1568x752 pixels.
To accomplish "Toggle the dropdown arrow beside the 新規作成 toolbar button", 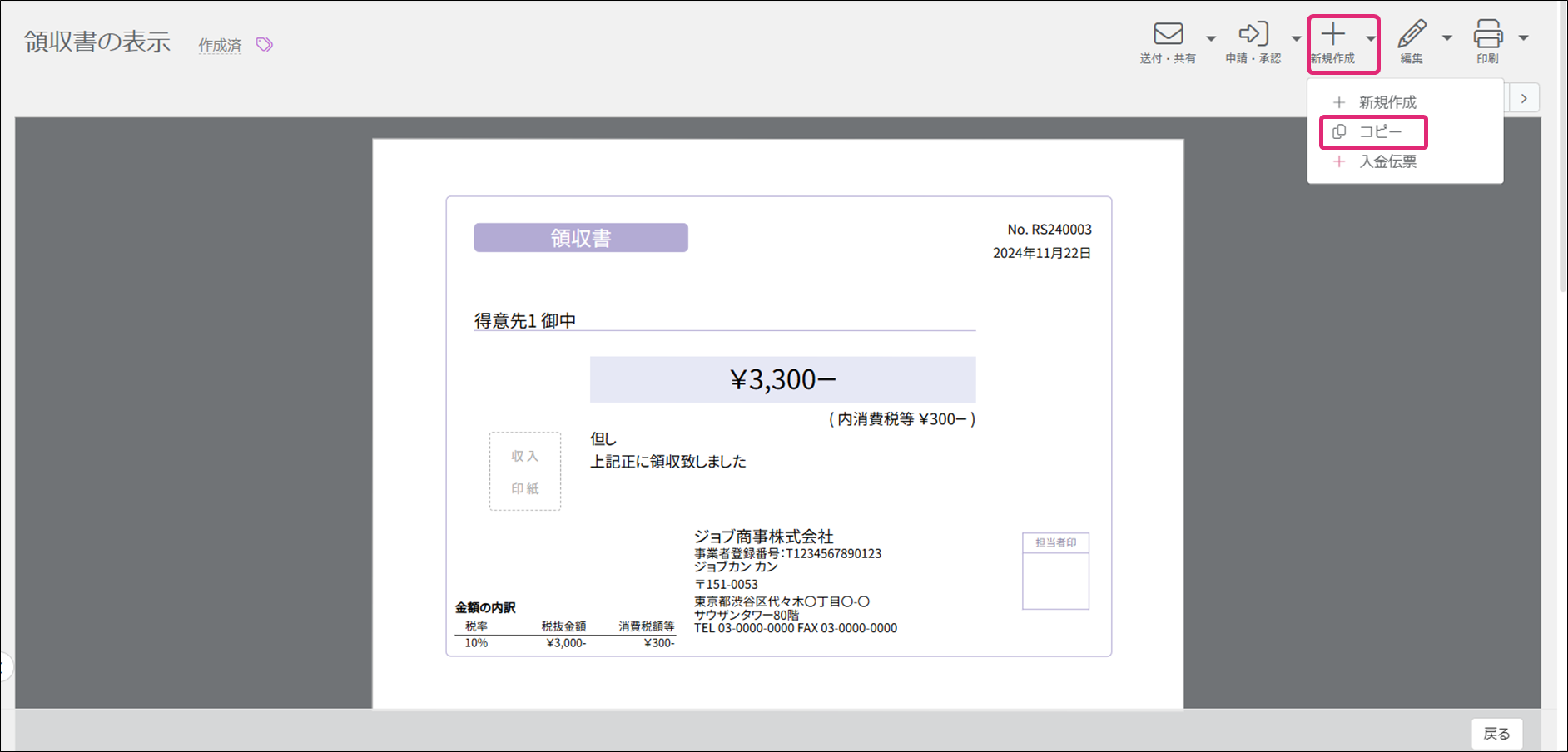I will pyautogui.click(x=1370, y=38).
